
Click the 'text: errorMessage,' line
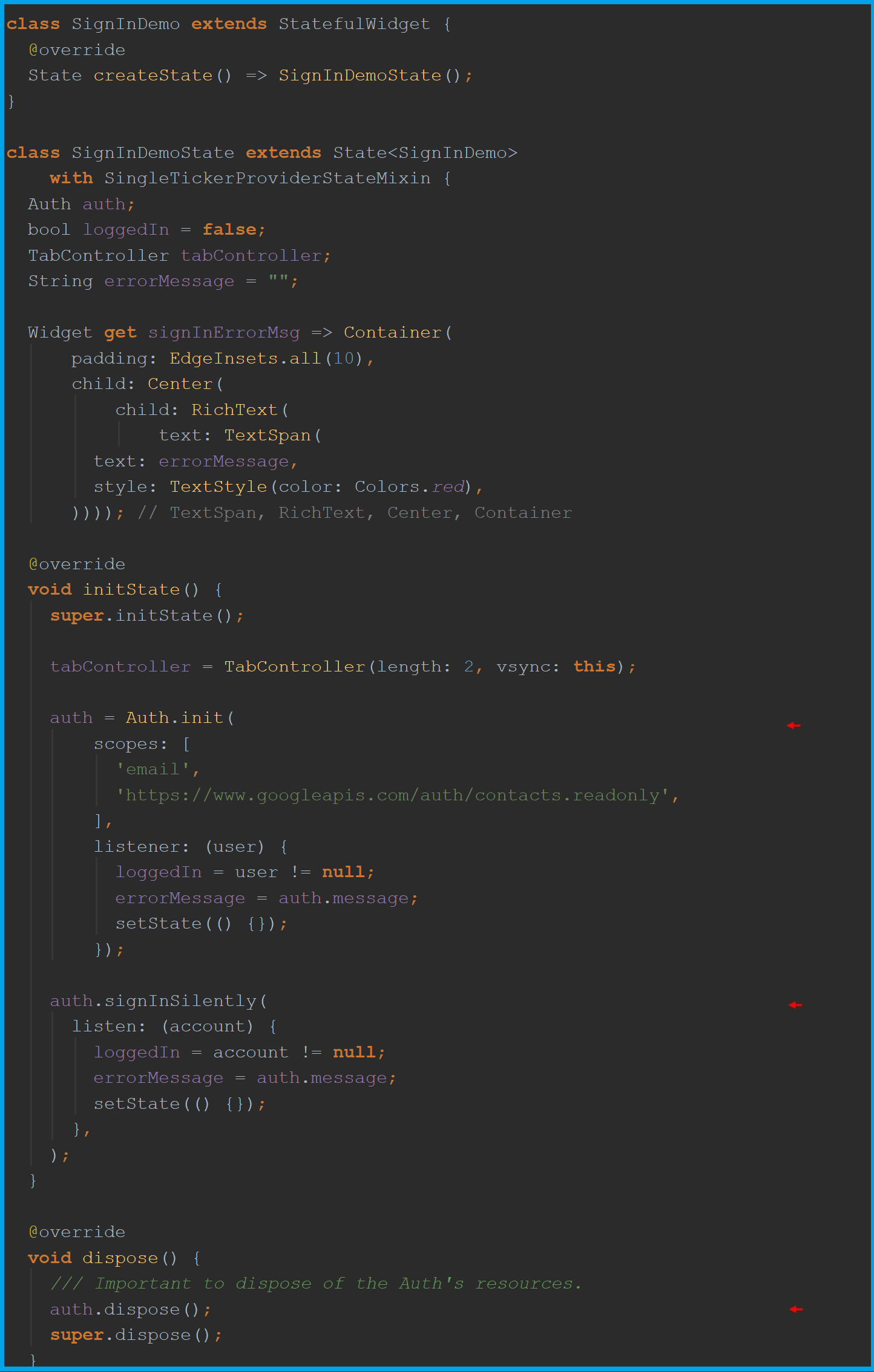click(195, 462)
